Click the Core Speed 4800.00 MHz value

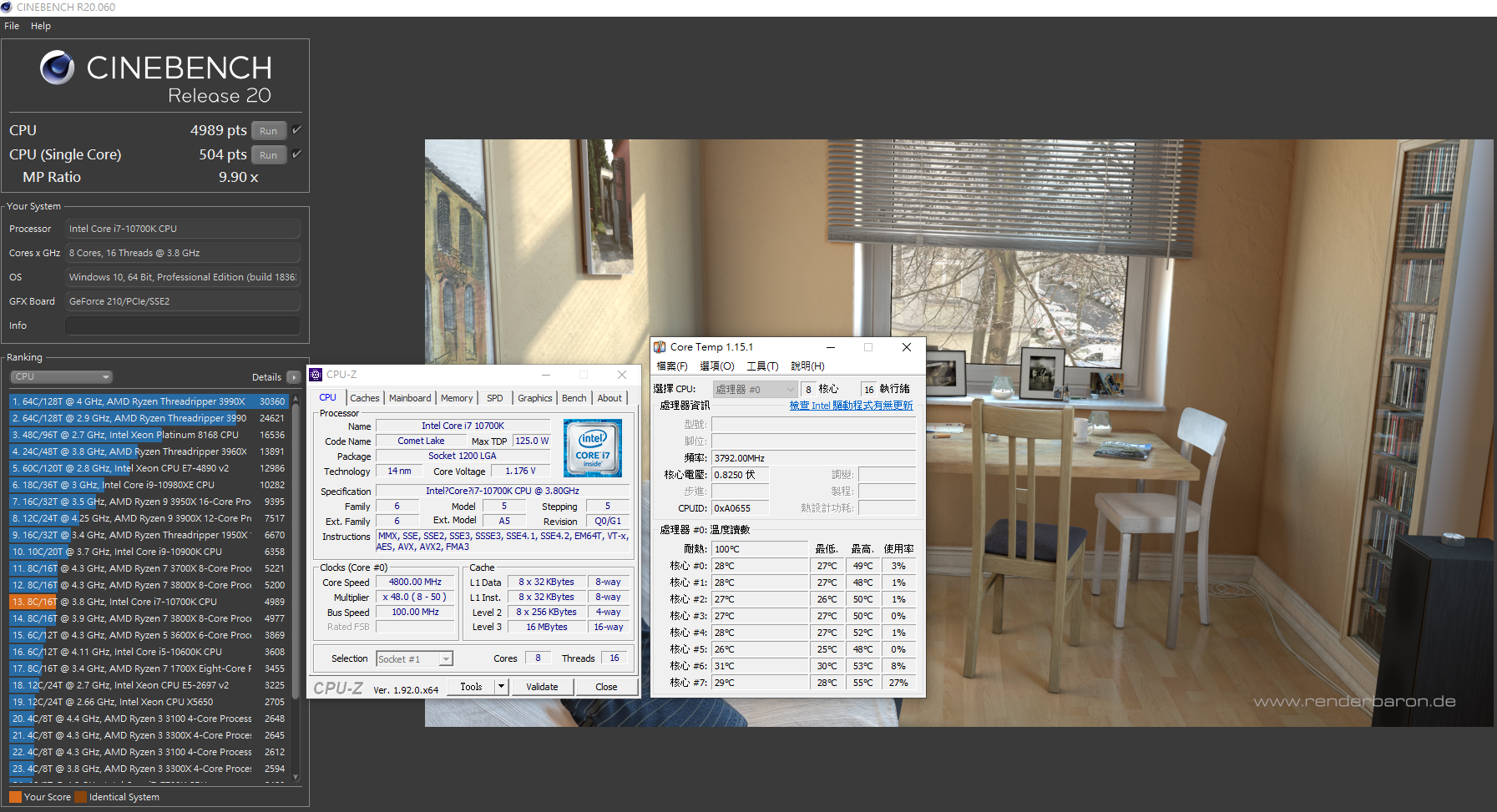[415, 583]
